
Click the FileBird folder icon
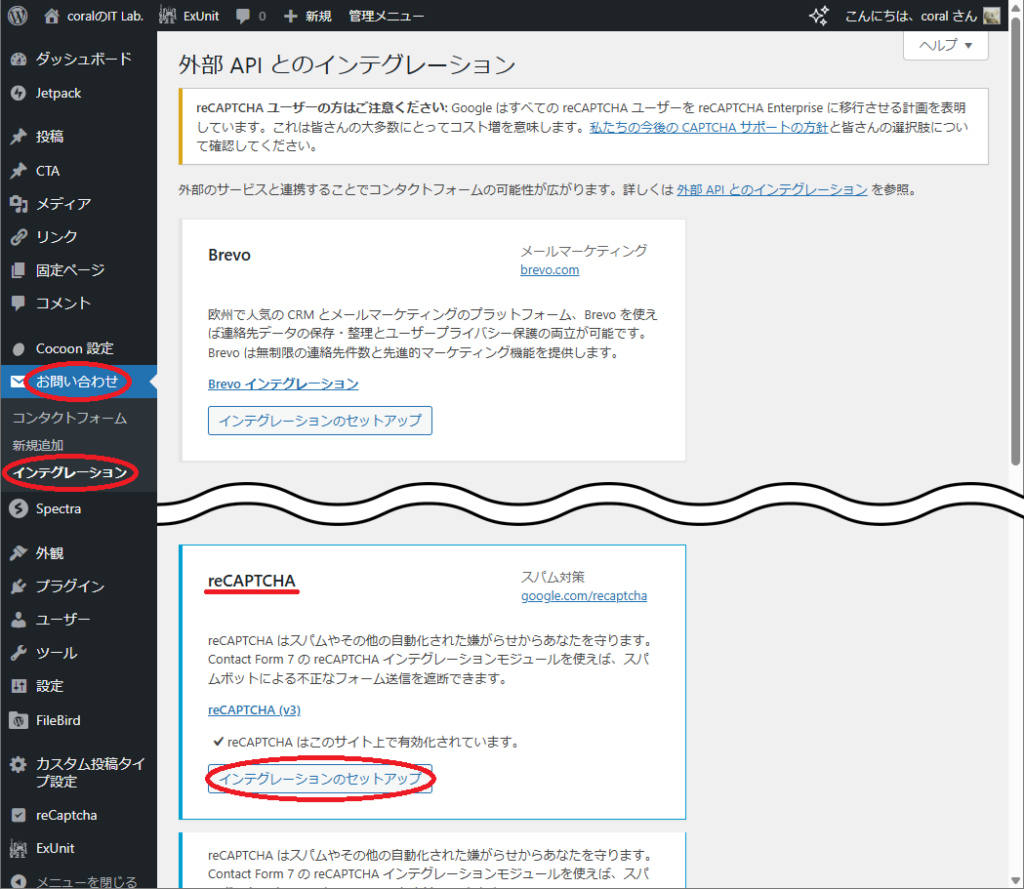pos(18,721)
